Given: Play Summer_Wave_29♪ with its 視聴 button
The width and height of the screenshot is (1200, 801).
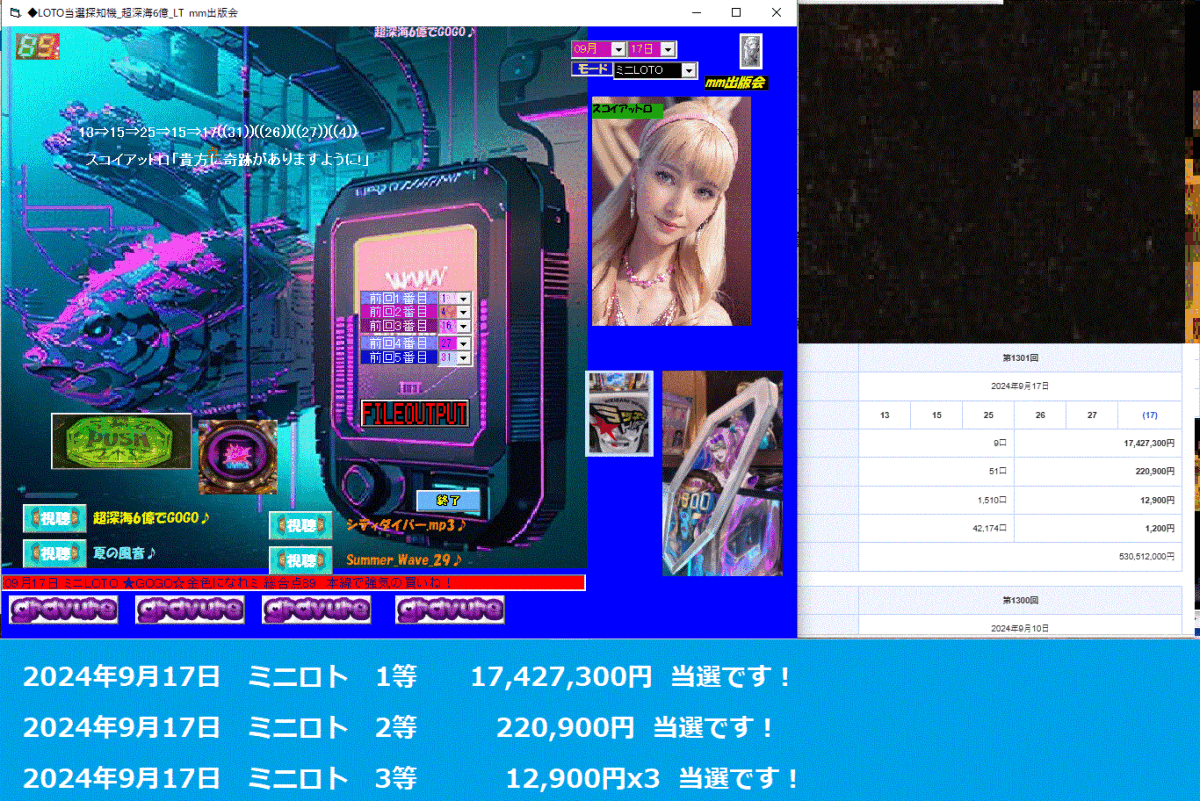Looking at the screenshot, I should 301,560.
